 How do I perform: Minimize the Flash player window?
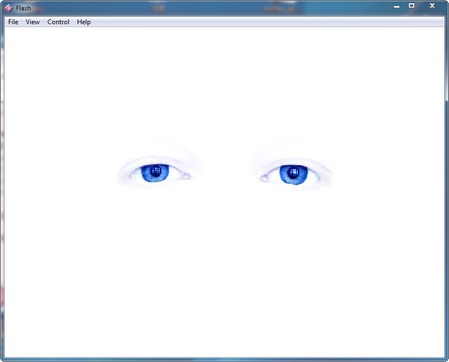[x=396, y=6]
